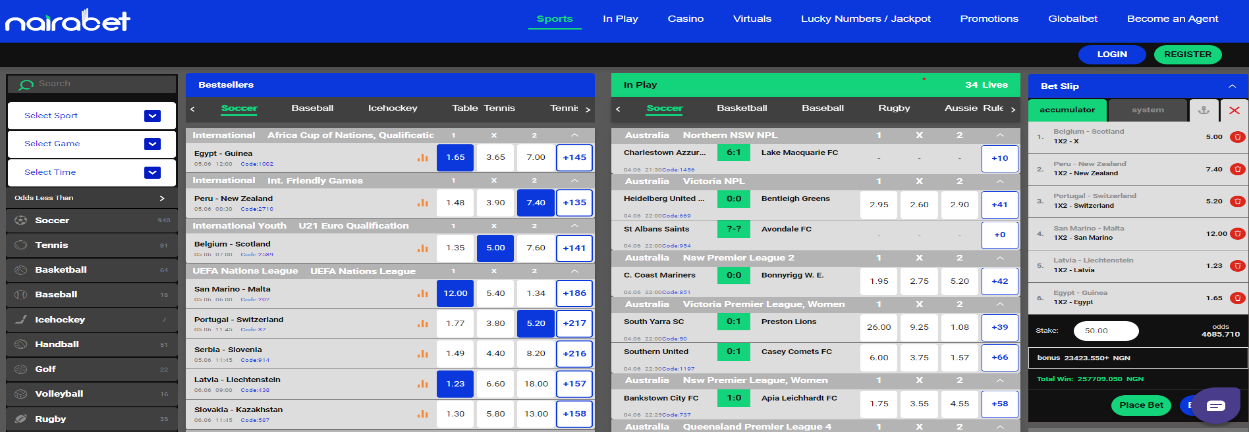Image resolution: width=1249 pixels, height=432 pixels.
Task: Click the REGISTER button
Action: coord(1187,55)
